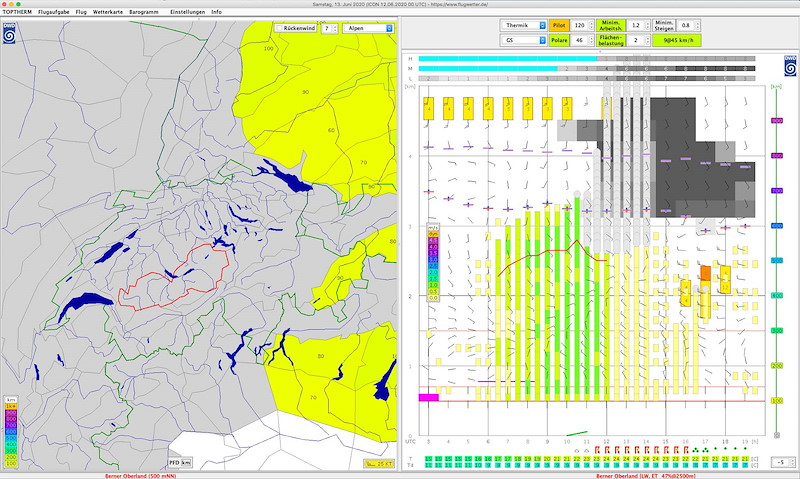Open the Flugaufgabe menu

pos(54,12)
